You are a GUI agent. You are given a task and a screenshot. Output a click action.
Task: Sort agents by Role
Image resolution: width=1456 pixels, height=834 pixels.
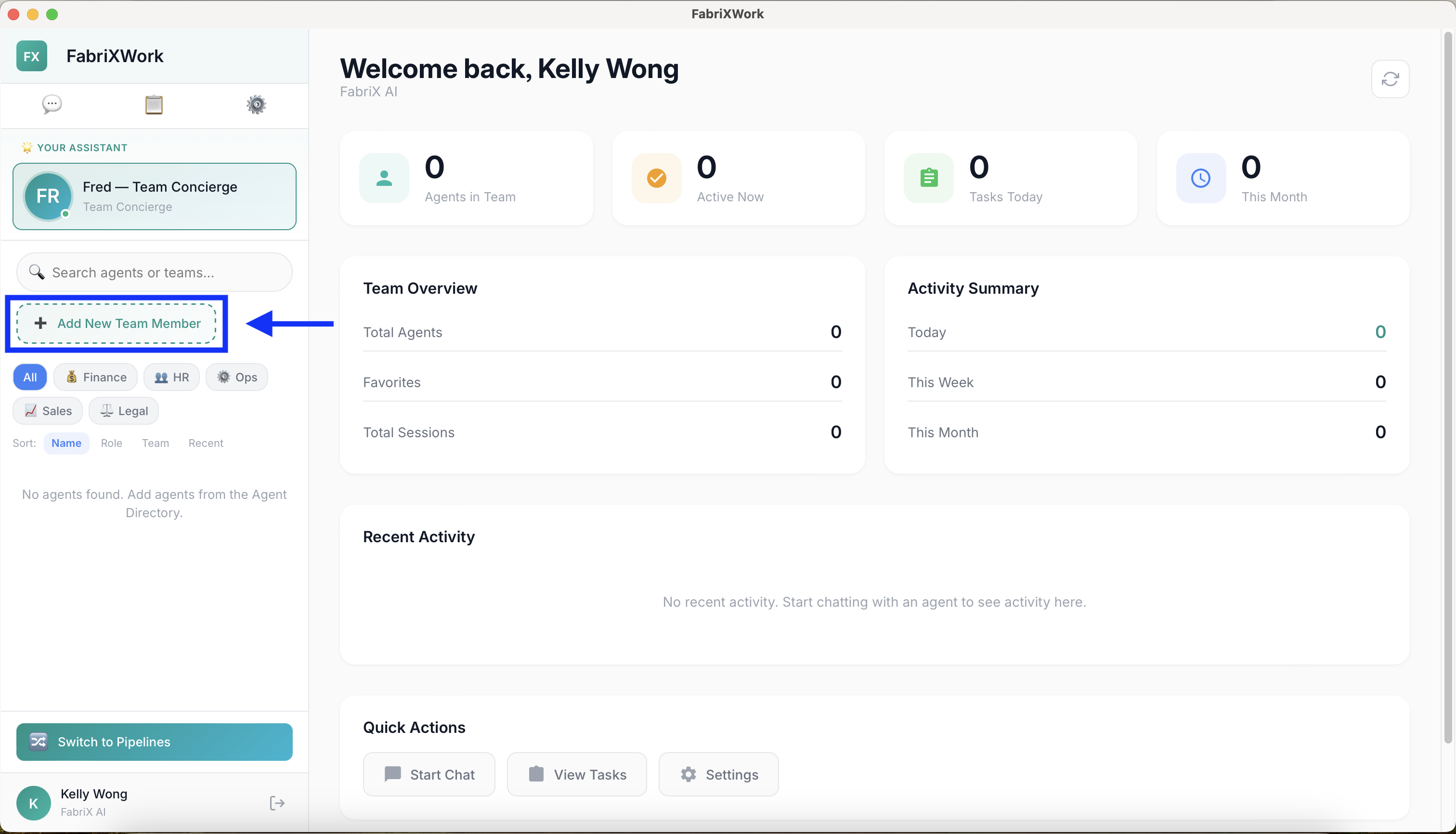coord(111,443)
